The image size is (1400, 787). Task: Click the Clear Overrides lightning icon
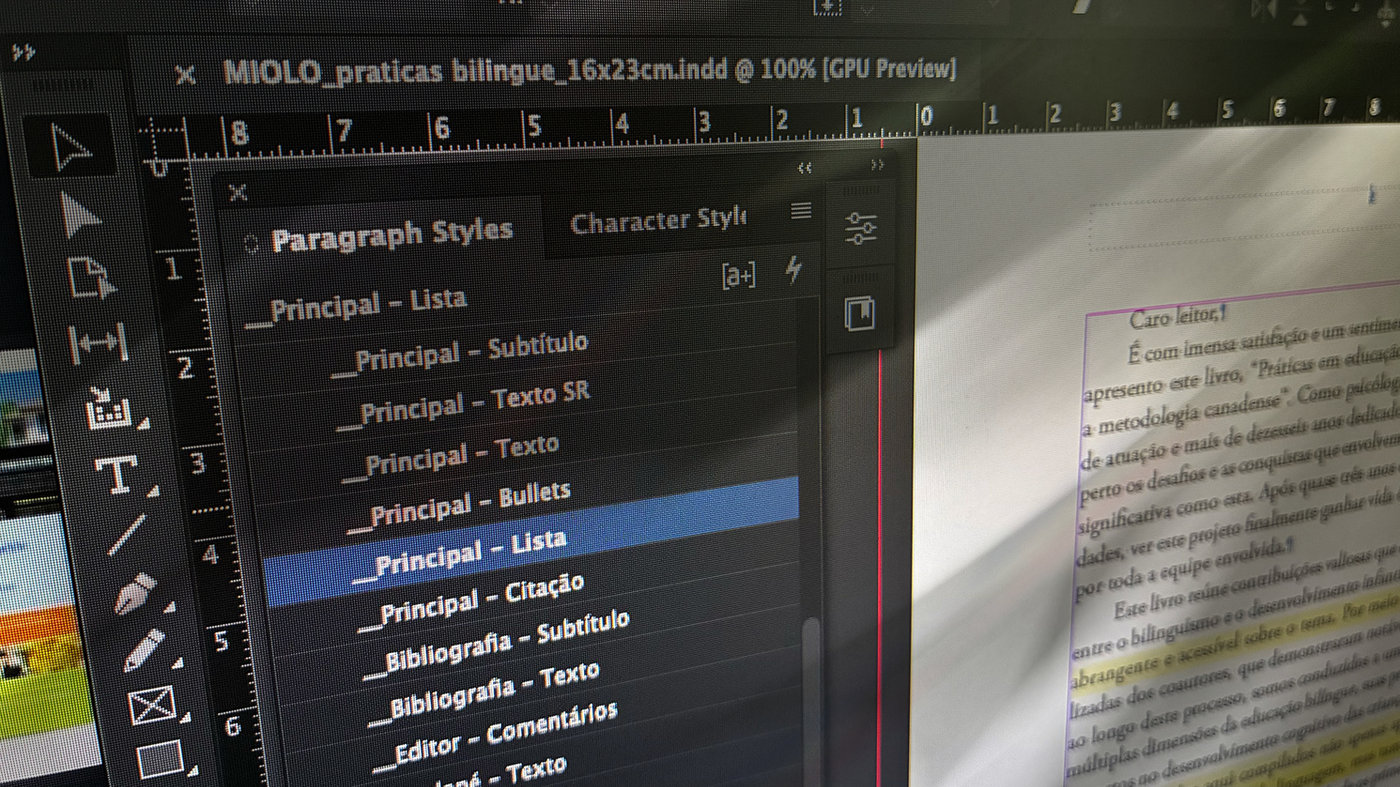(x=794, y=270)
